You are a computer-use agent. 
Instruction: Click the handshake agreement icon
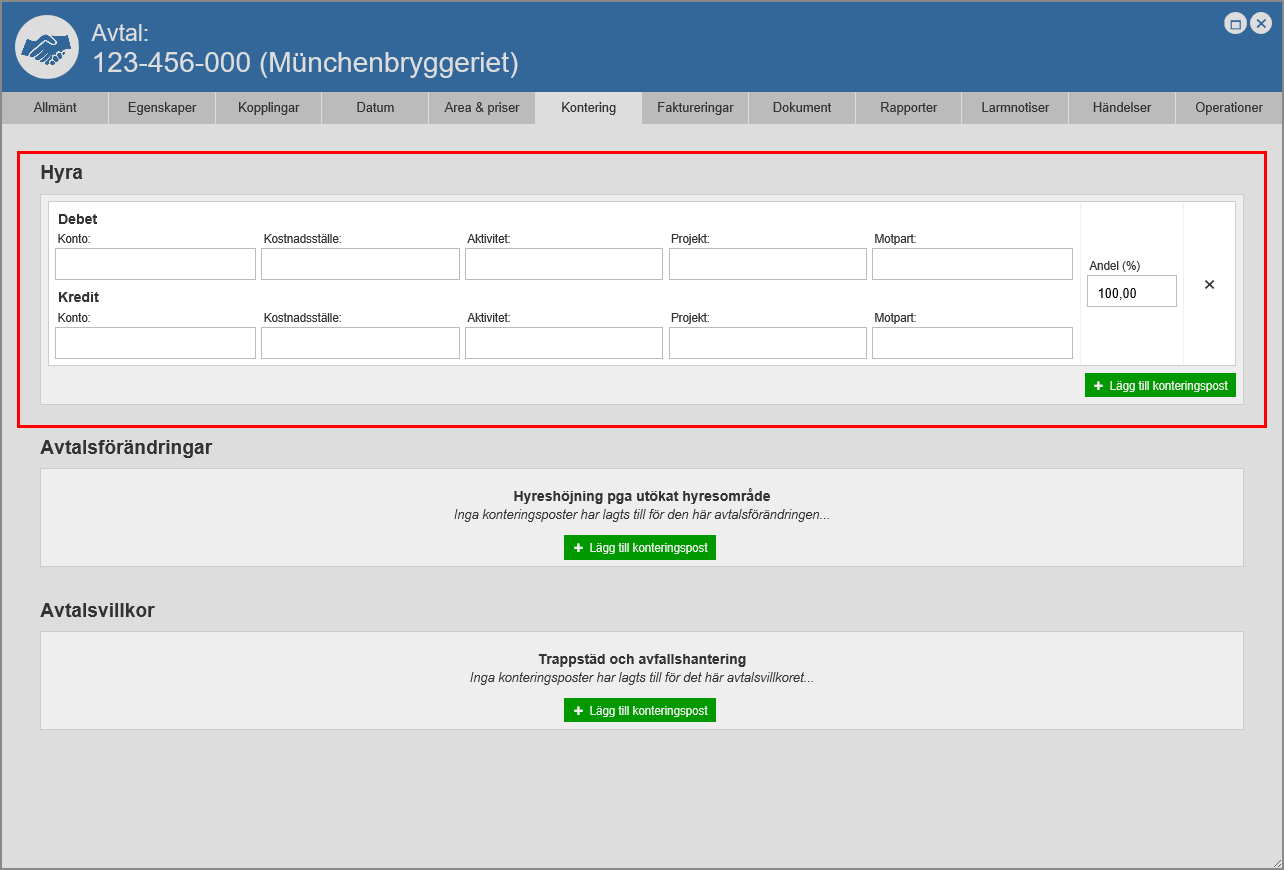47,47
